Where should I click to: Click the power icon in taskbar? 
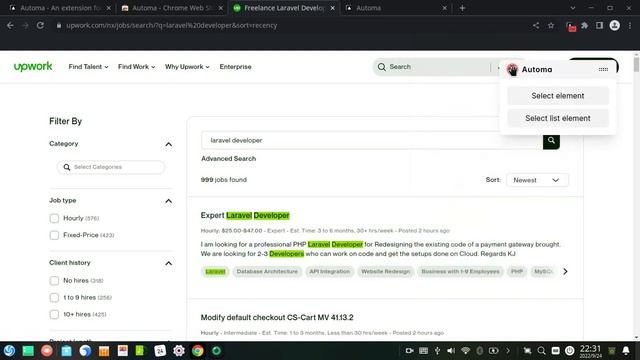tap(569, 351)
